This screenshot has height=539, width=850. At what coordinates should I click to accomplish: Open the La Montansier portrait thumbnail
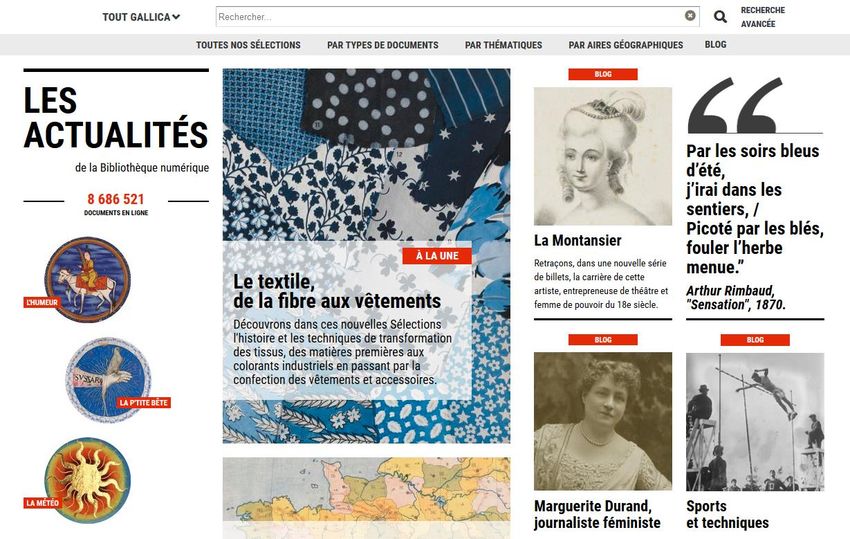[603, 156]
